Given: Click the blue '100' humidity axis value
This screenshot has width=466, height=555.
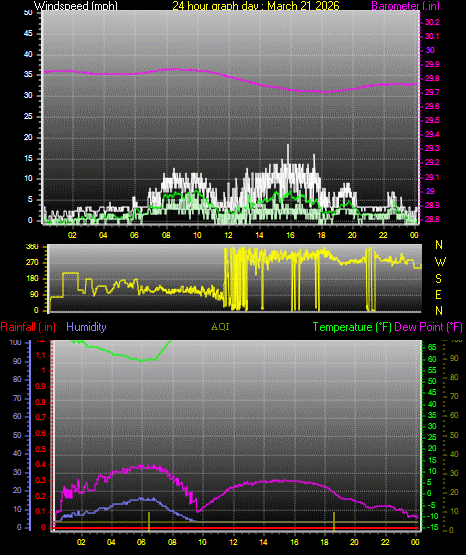Looking at the screenshot, I should (x=16, y=343).
